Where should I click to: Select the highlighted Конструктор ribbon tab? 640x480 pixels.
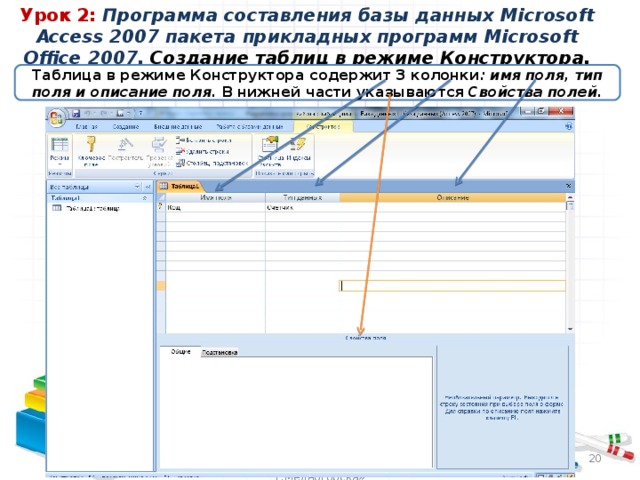click(323, 127)
